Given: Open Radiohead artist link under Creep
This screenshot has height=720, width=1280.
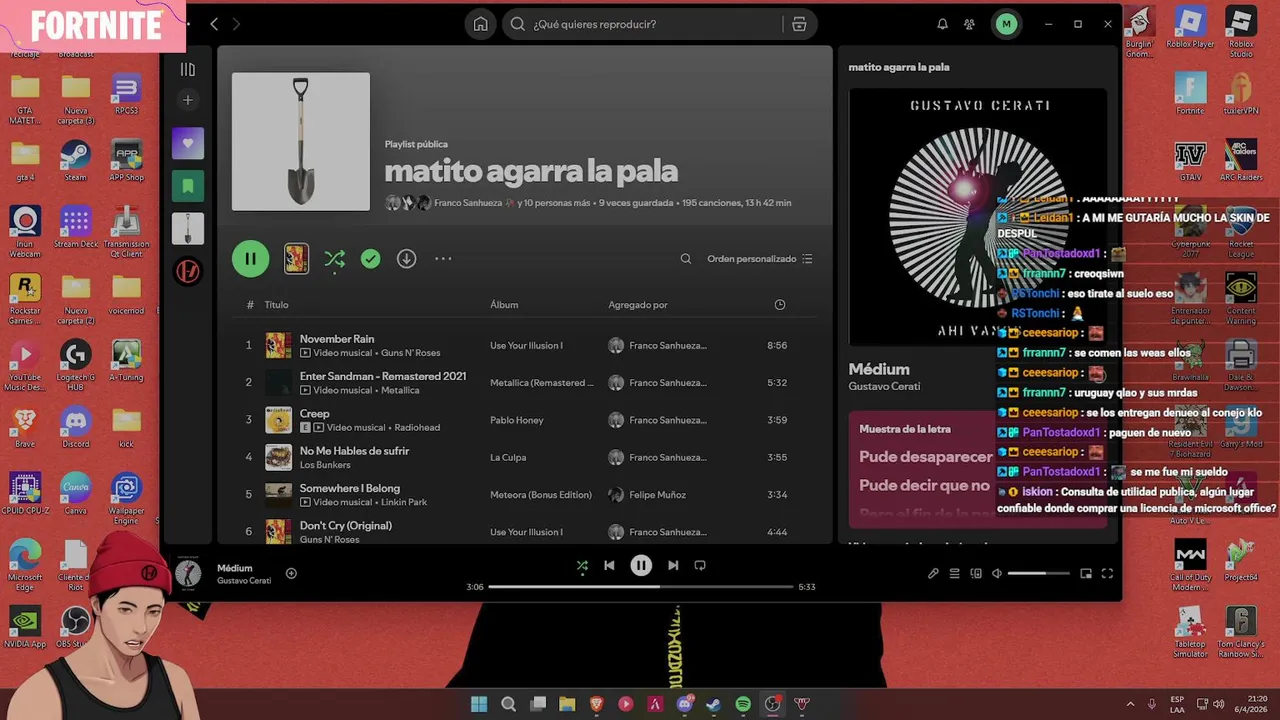Looking at the screenshot, I should click(417, 427).
